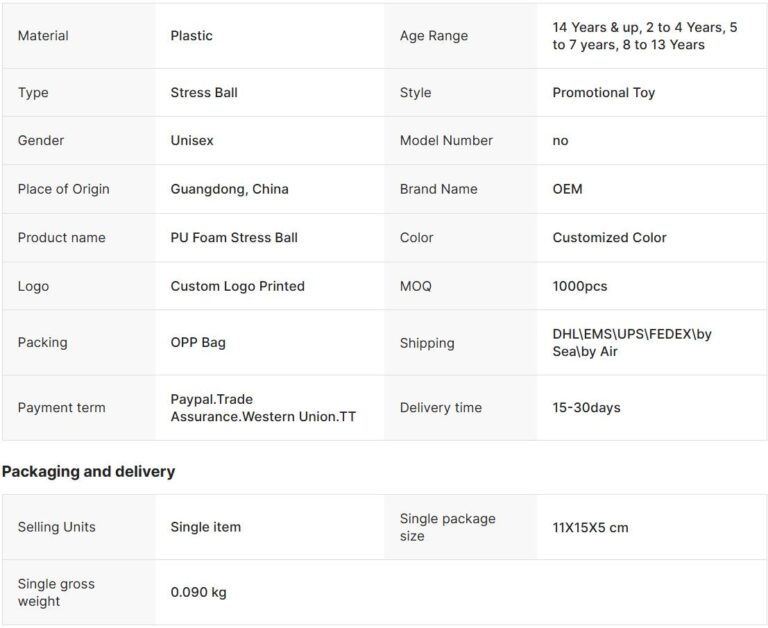This screenshot has width=768, height=628.
Task: Click the 'Unisex' gender value
Action: [192, 141]
